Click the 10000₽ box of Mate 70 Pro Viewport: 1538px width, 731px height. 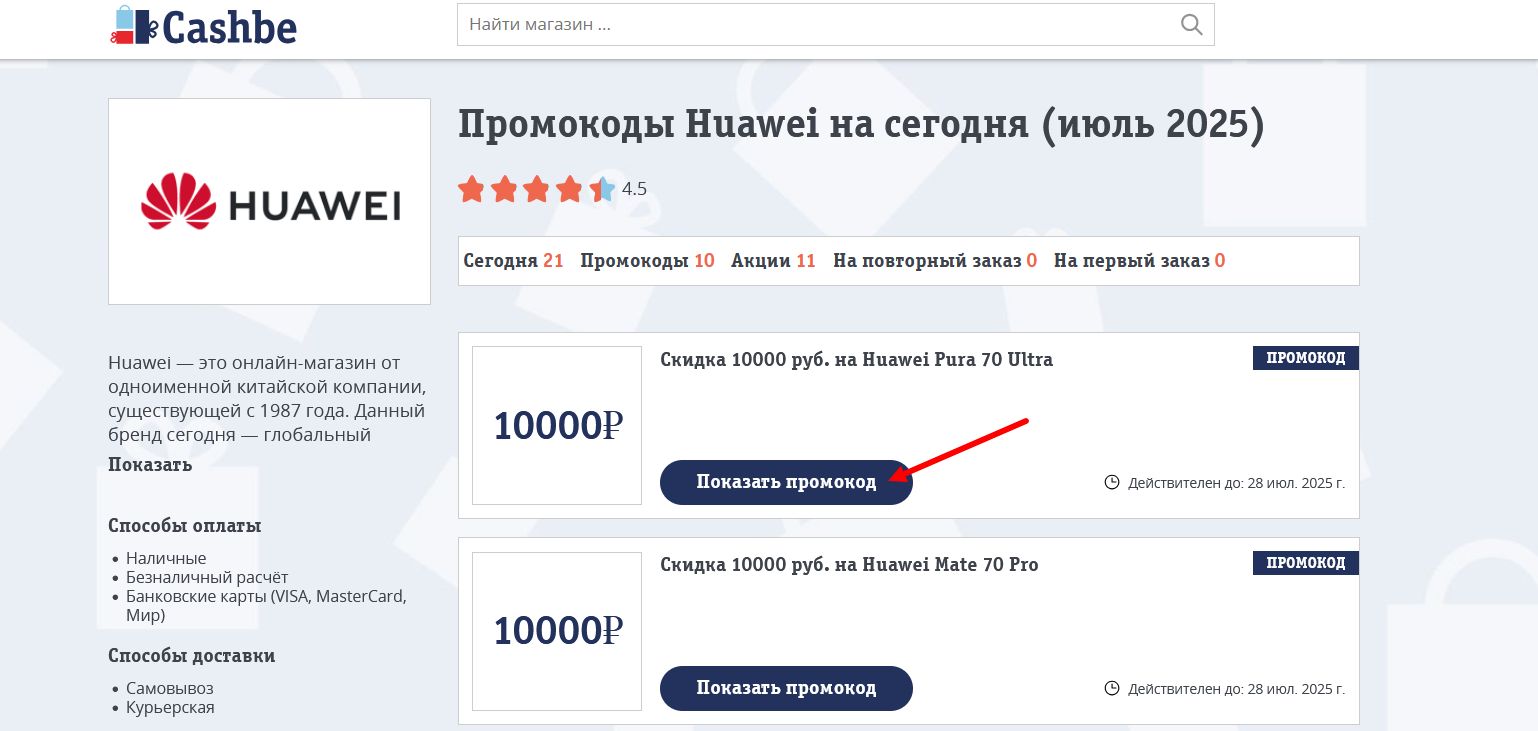557,631
